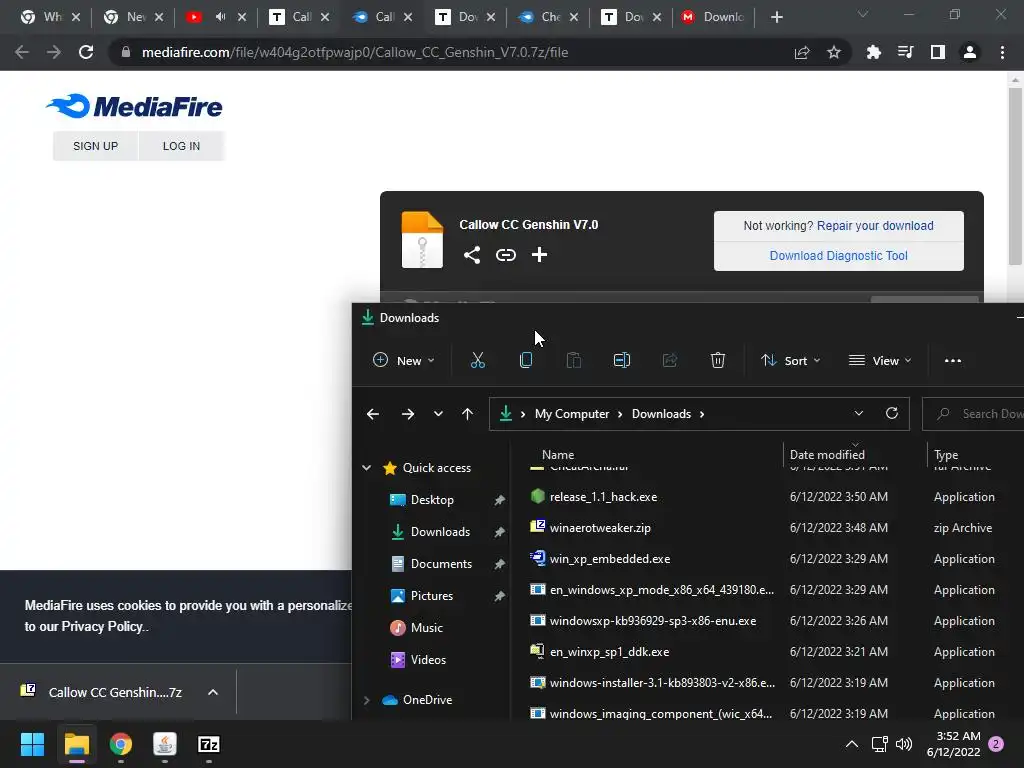Viewport: 1024px width, 768px height.
Task: Select win_xp_embedded.exe file
Action: pyautogui.click(x=610, y=559)
